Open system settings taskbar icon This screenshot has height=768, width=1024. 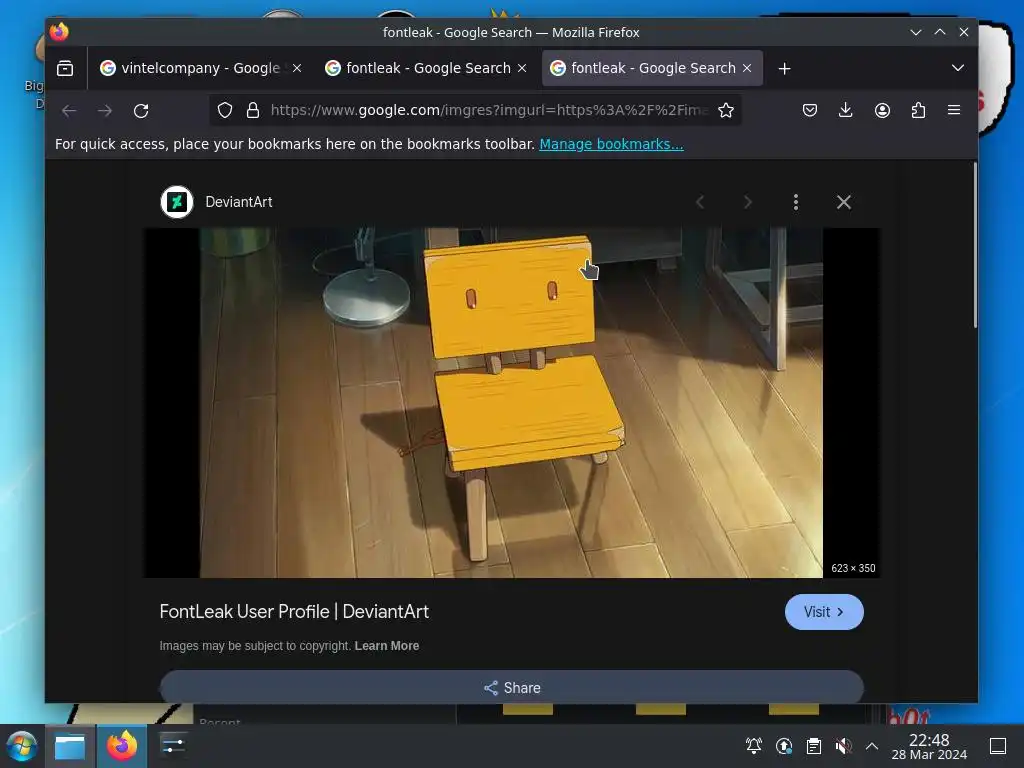point(172,746)
